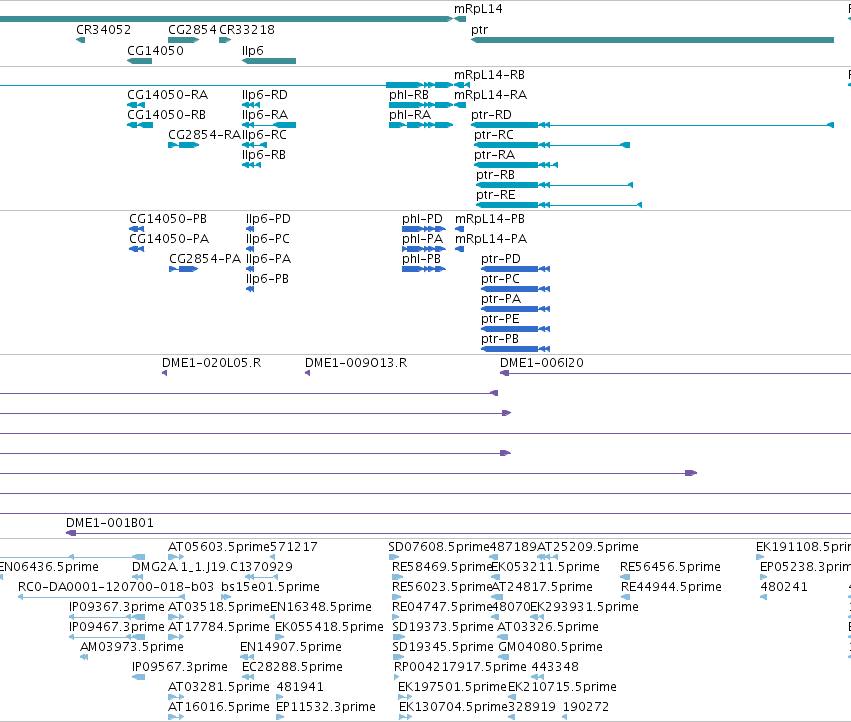Select the CG14050-PA protein label
Image resolution: width=851 pixels, height=722 pixels.
(x=169, y=239)
